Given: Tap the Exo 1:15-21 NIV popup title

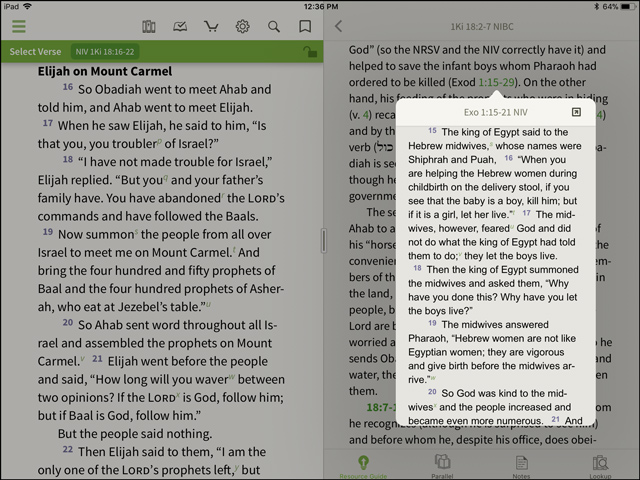Looking at the screenshot, I should 496,112.
